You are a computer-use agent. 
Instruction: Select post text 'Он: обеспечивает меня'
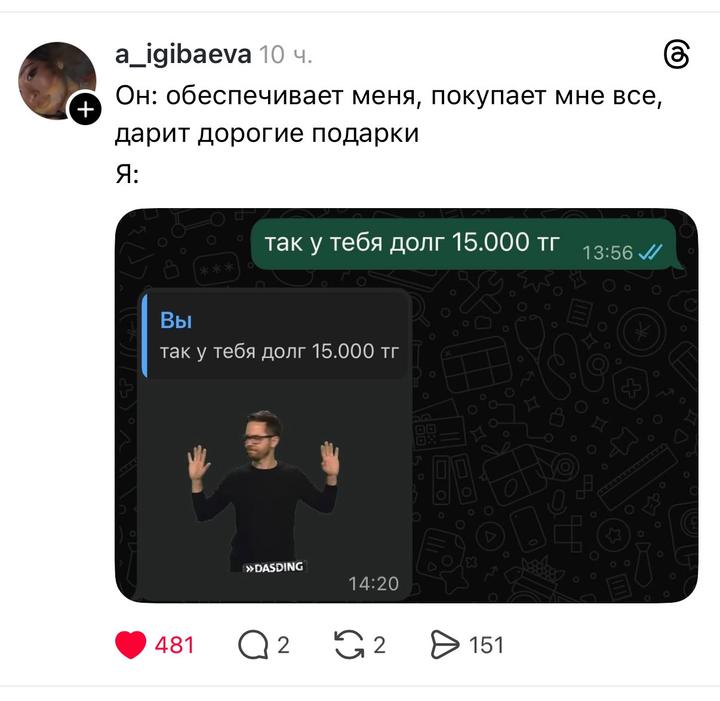265,96
